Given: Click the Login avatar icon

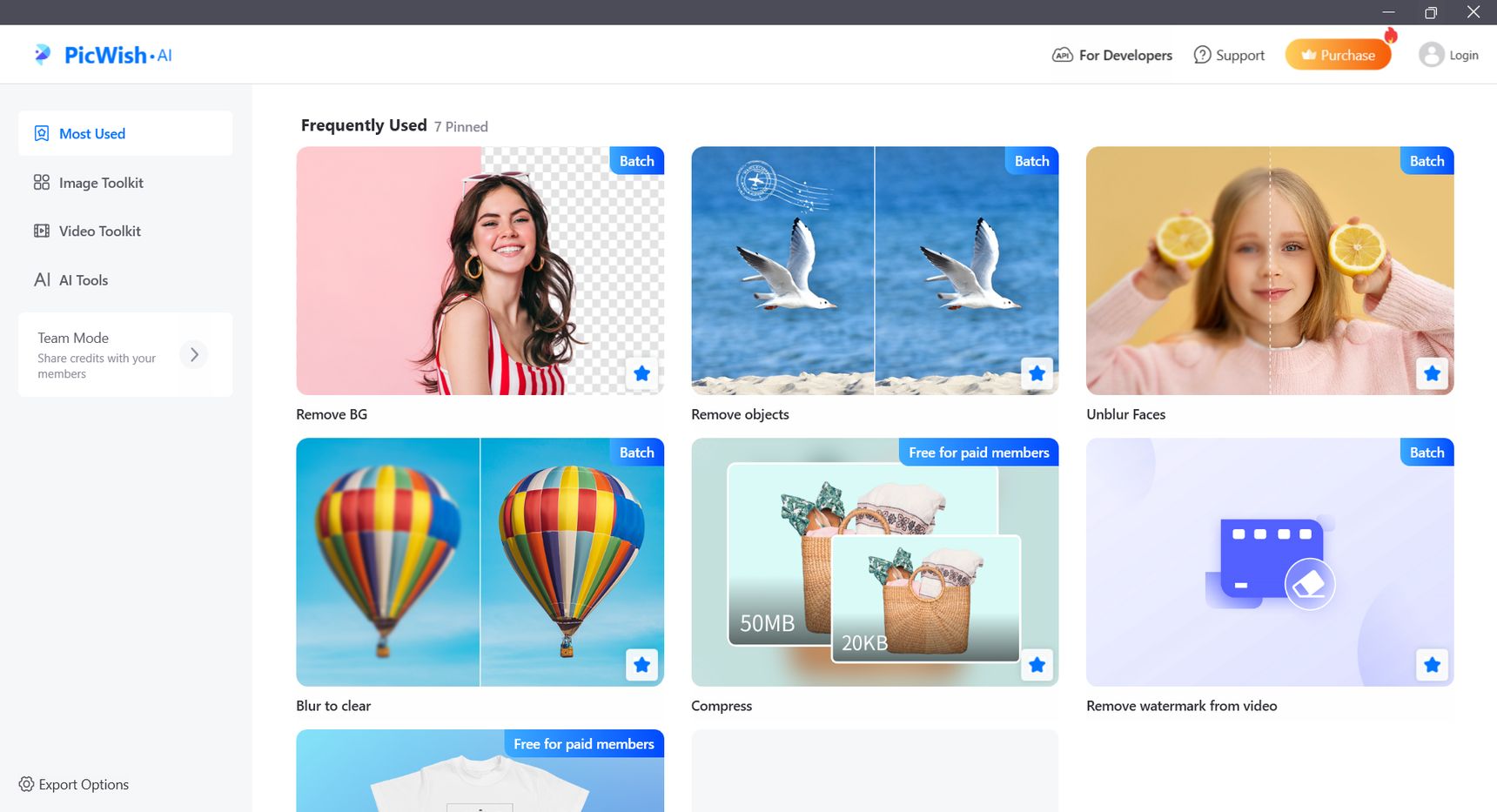Looking at the screenshot, I should pos(1431,55).
